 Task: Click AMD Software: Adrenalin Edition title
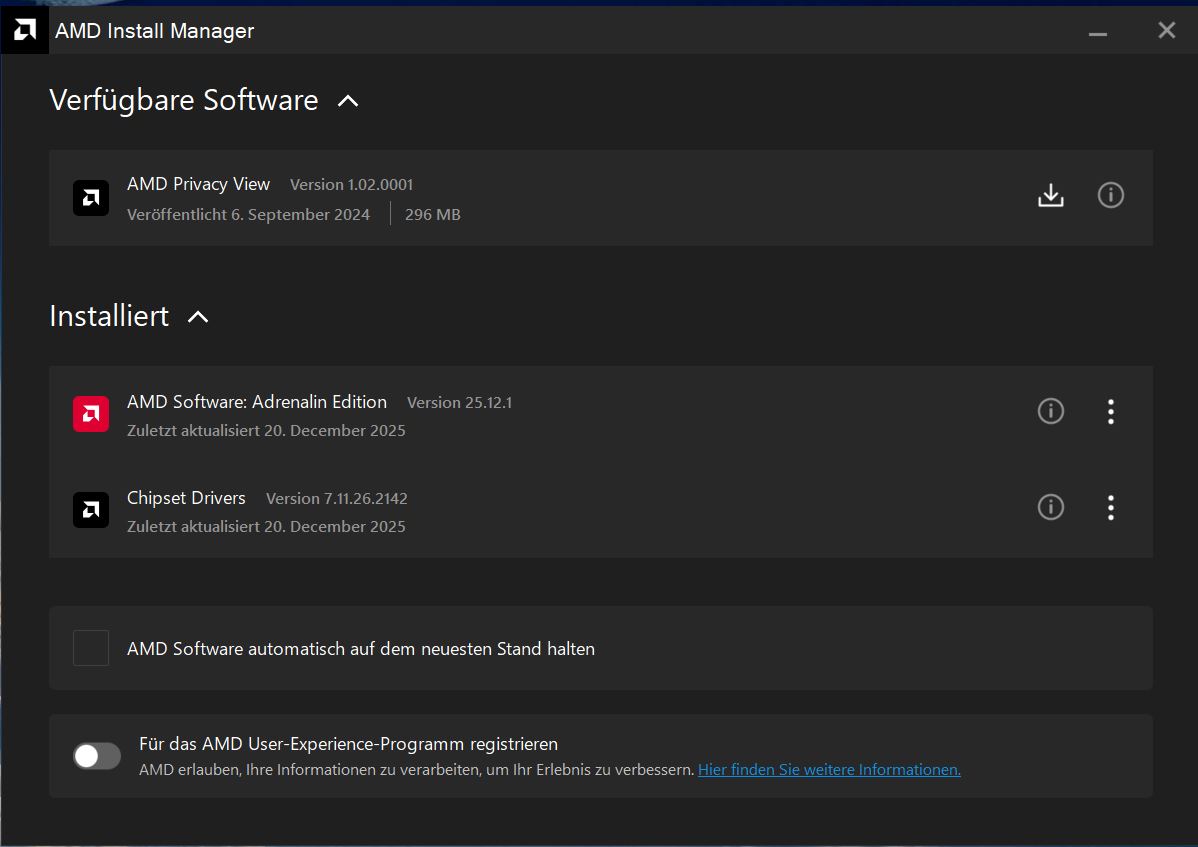(x=257, y=402)
